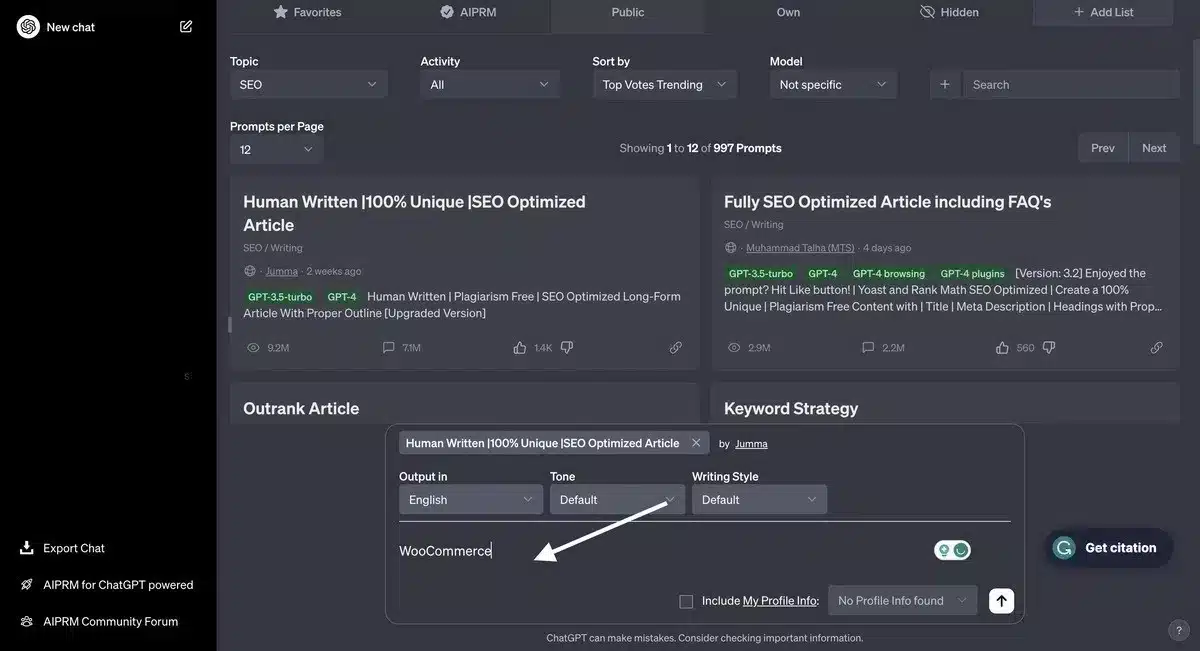This screenshot has height=651, width=1200.
Task: Open the Output in English dropdown
Action: [x=471, y=500]
